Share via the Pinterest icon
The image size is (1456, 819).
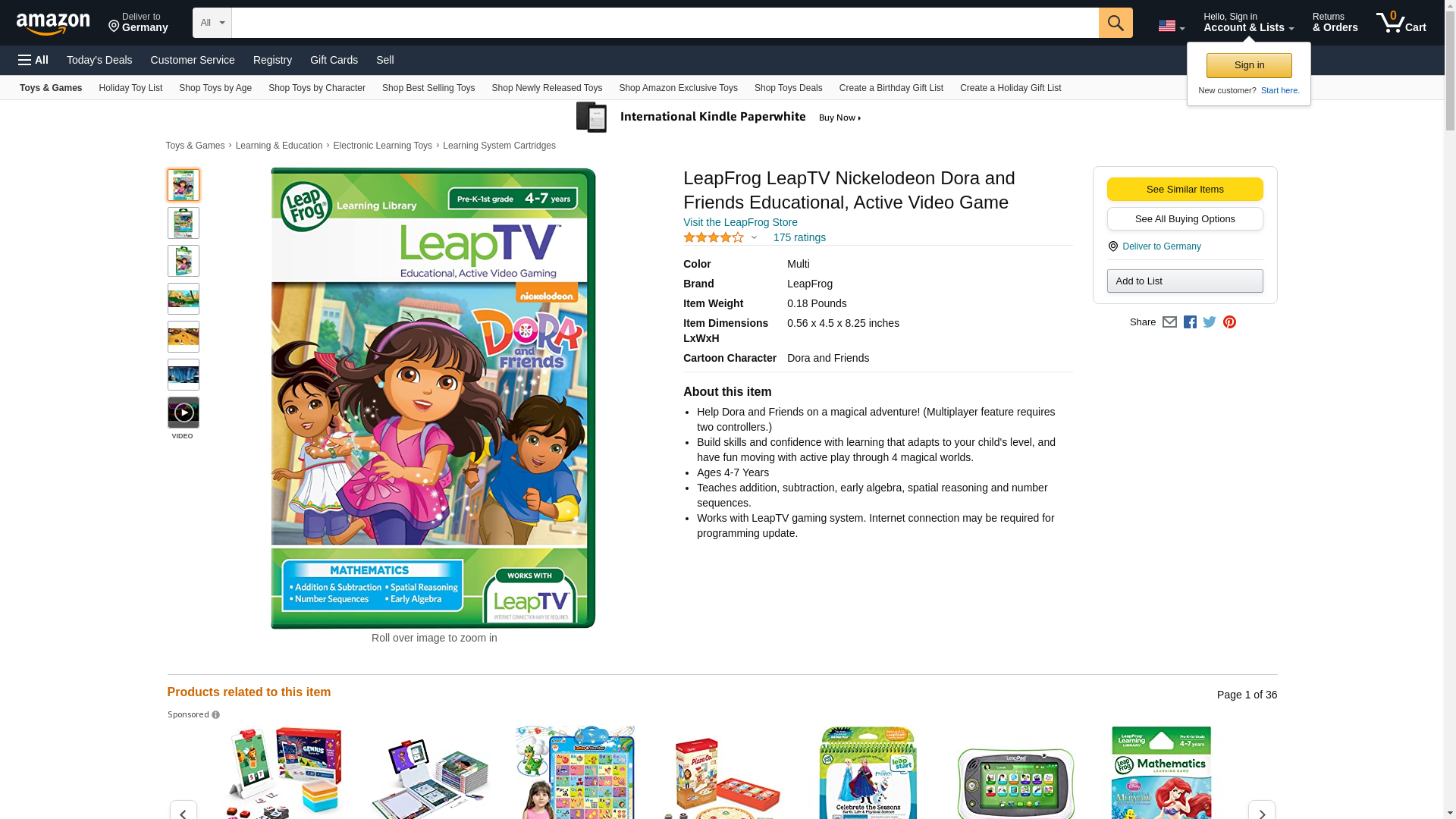coord(1229,322)
